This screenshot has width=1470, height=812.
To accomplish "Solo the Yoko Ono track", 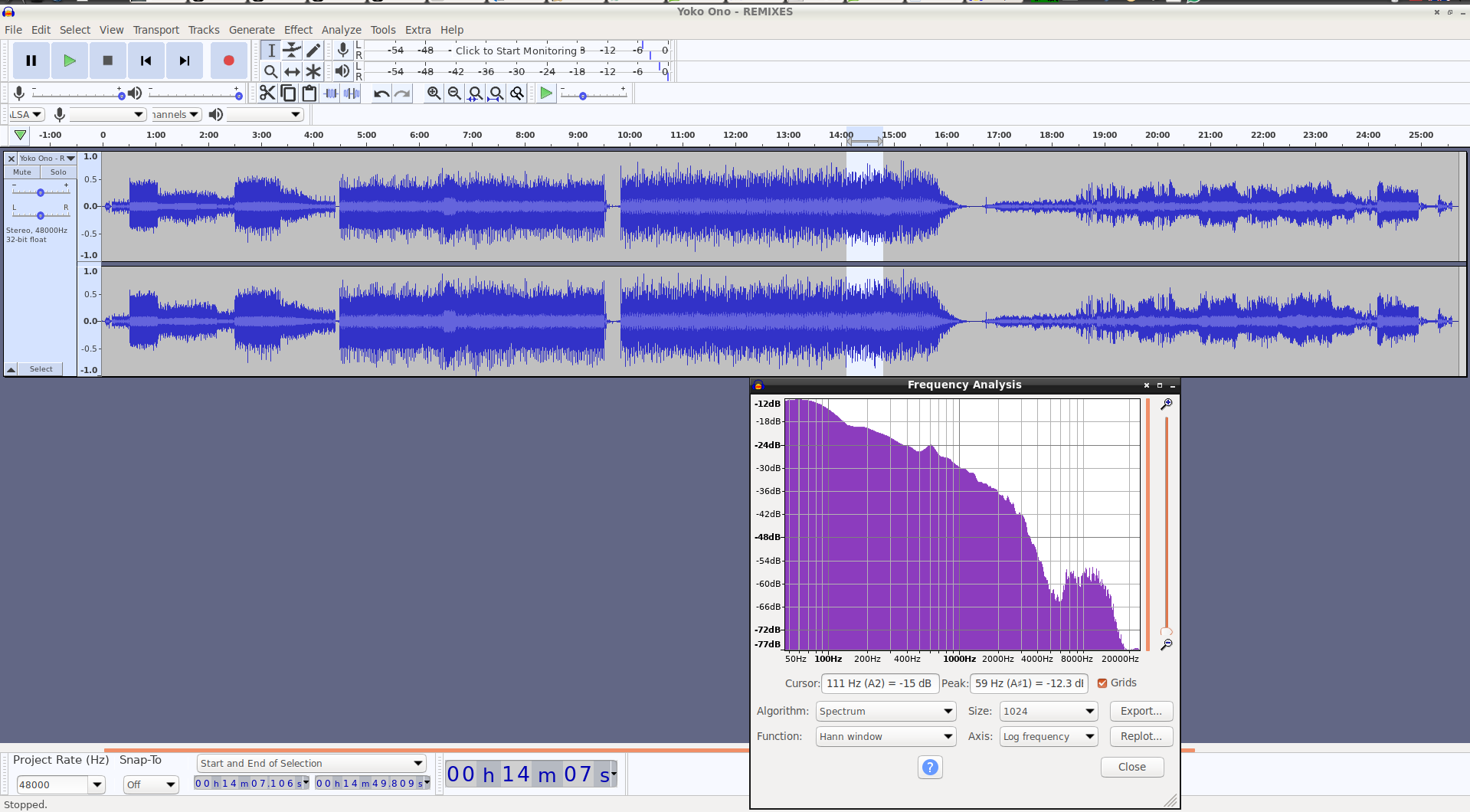I will coord(58,172).
